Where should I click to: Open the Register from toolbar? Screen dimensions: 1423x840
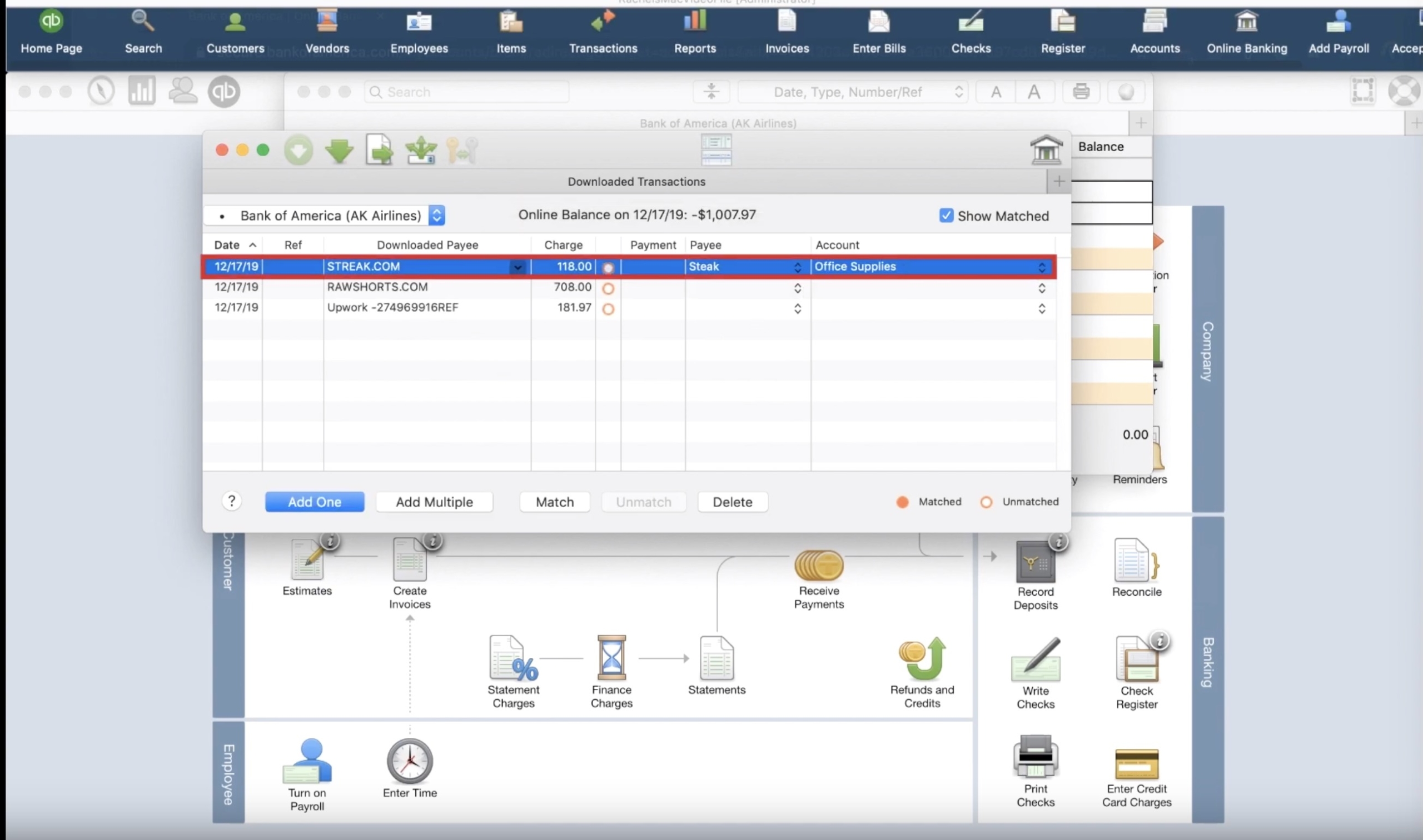click(x=1063, y=31)
